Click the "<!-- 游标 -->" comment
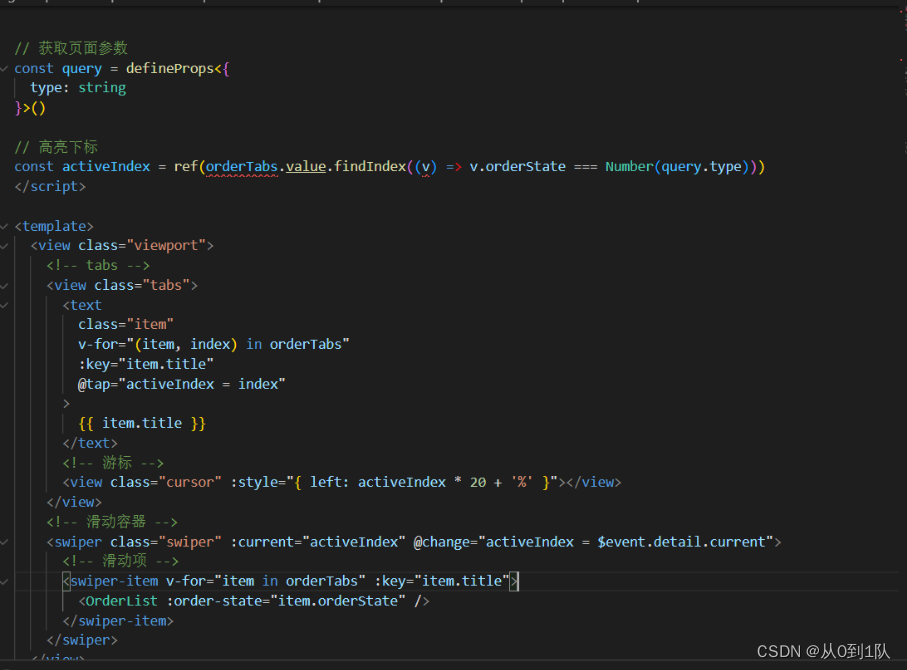 [x=113, y=463]
